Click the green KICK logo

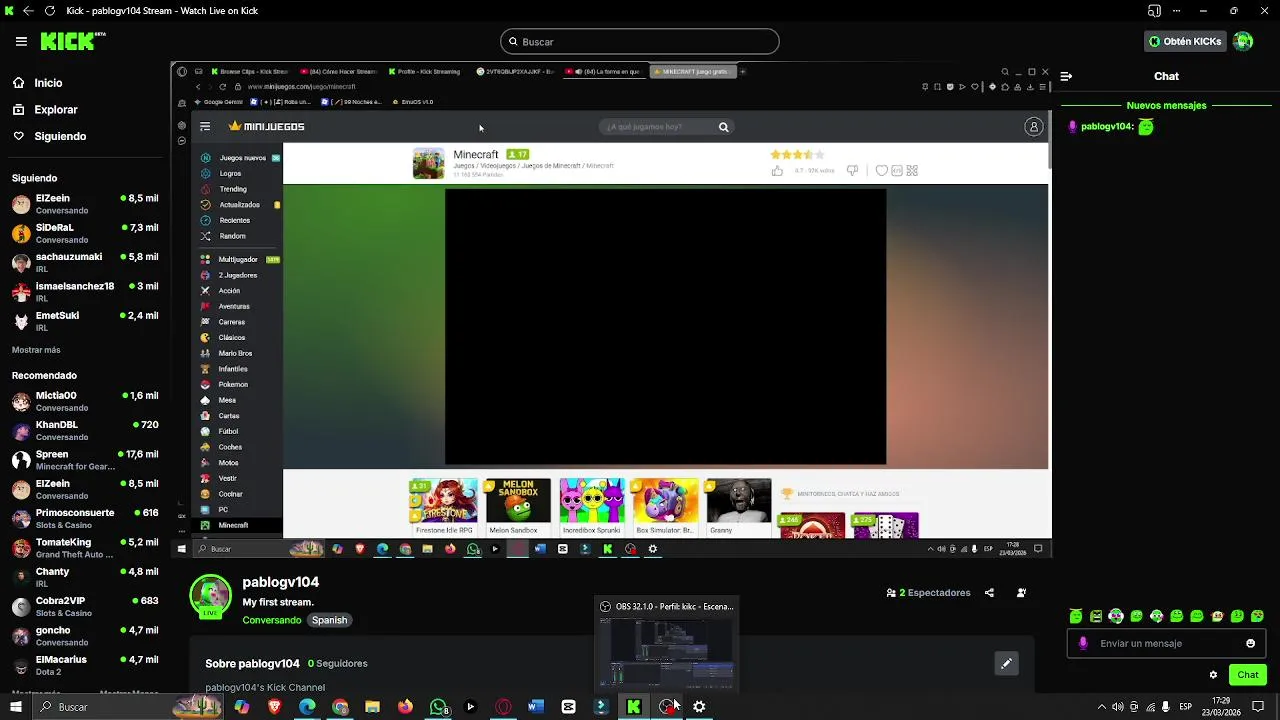coord(72,41)
